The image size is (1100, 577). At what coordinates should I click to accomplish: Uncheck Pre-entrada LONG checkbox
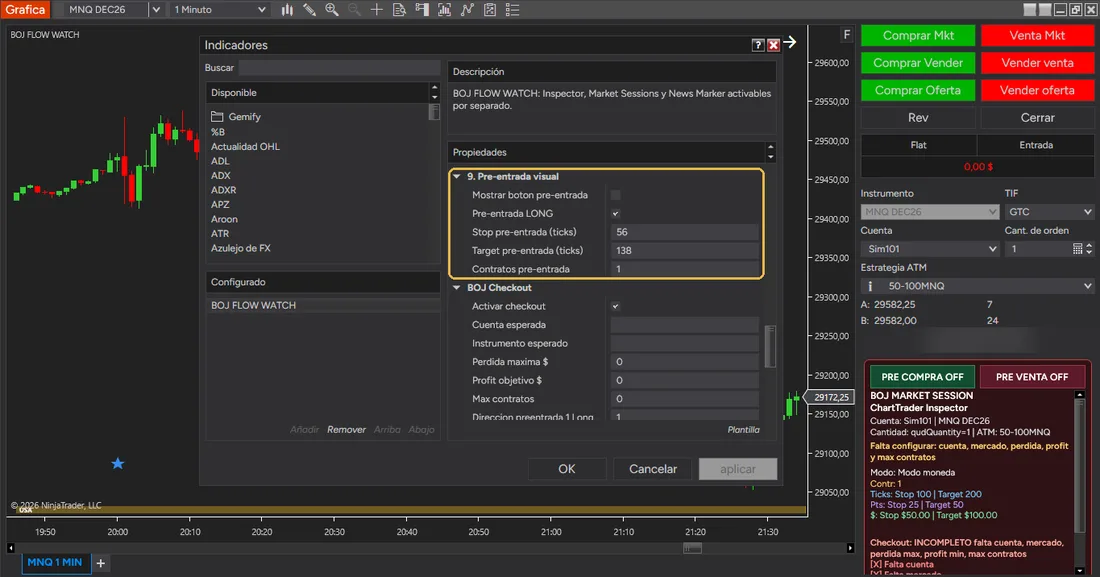pos(615,213)
